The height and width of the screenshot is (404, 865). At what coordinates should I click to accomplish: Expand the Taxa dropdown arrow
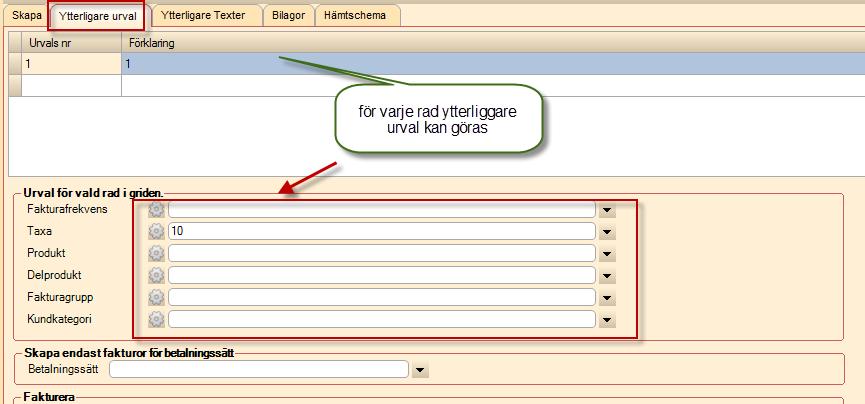[607, 232]
